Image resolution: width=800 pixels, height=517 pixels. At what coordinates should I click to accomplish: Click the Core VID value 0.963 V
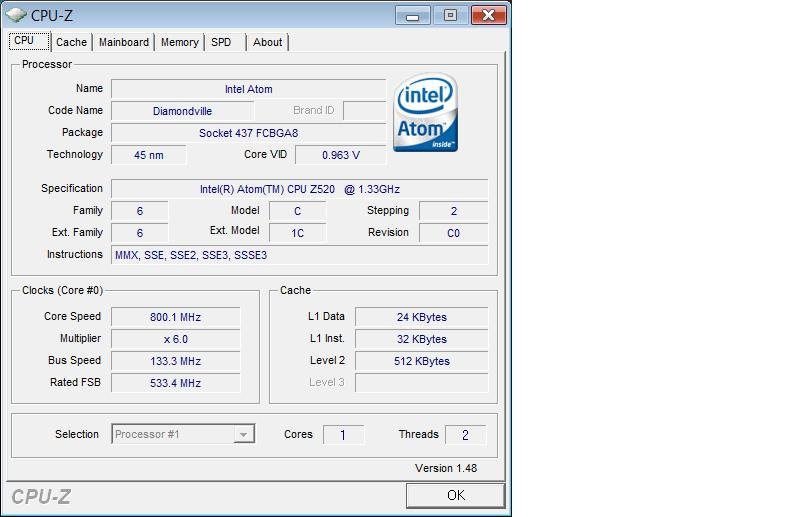click(340, 155)
